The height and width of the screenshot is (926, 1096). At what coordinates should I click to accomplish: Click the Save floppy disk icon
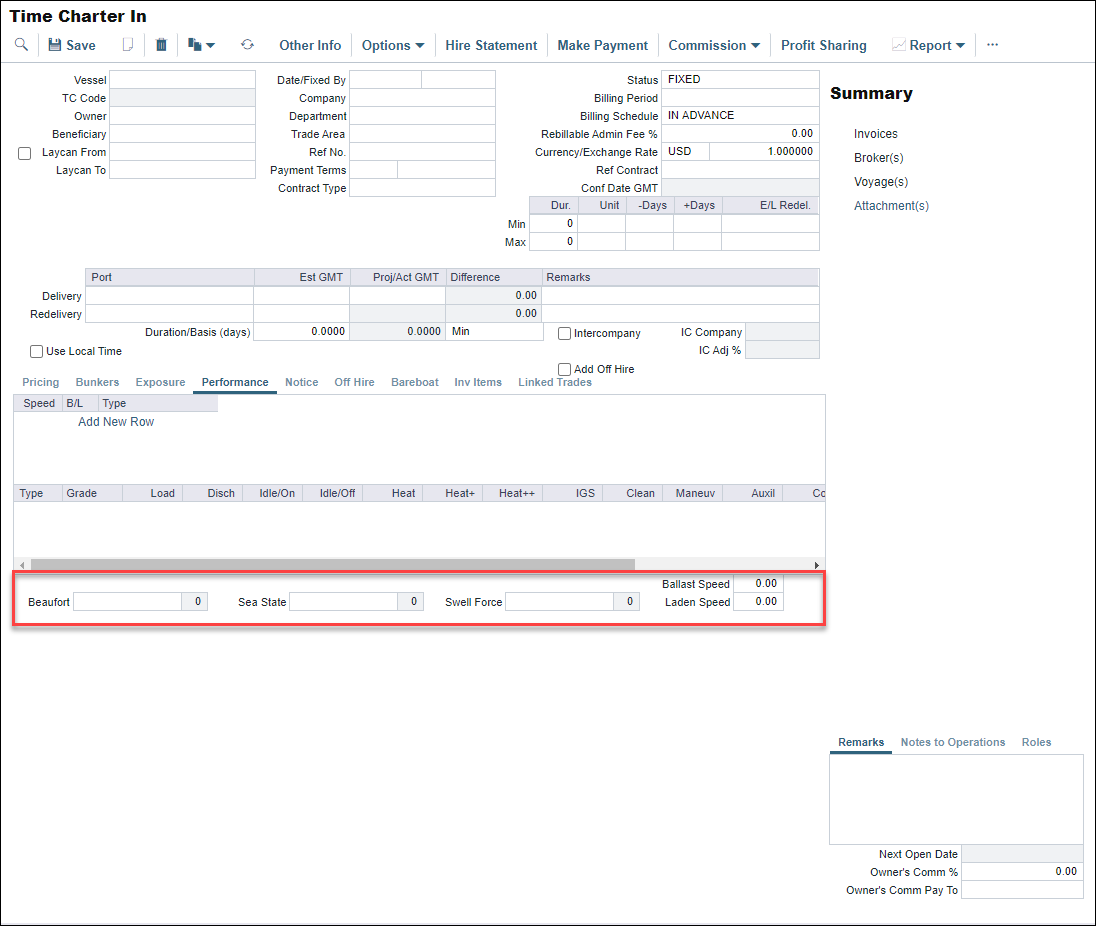point(55,45)
